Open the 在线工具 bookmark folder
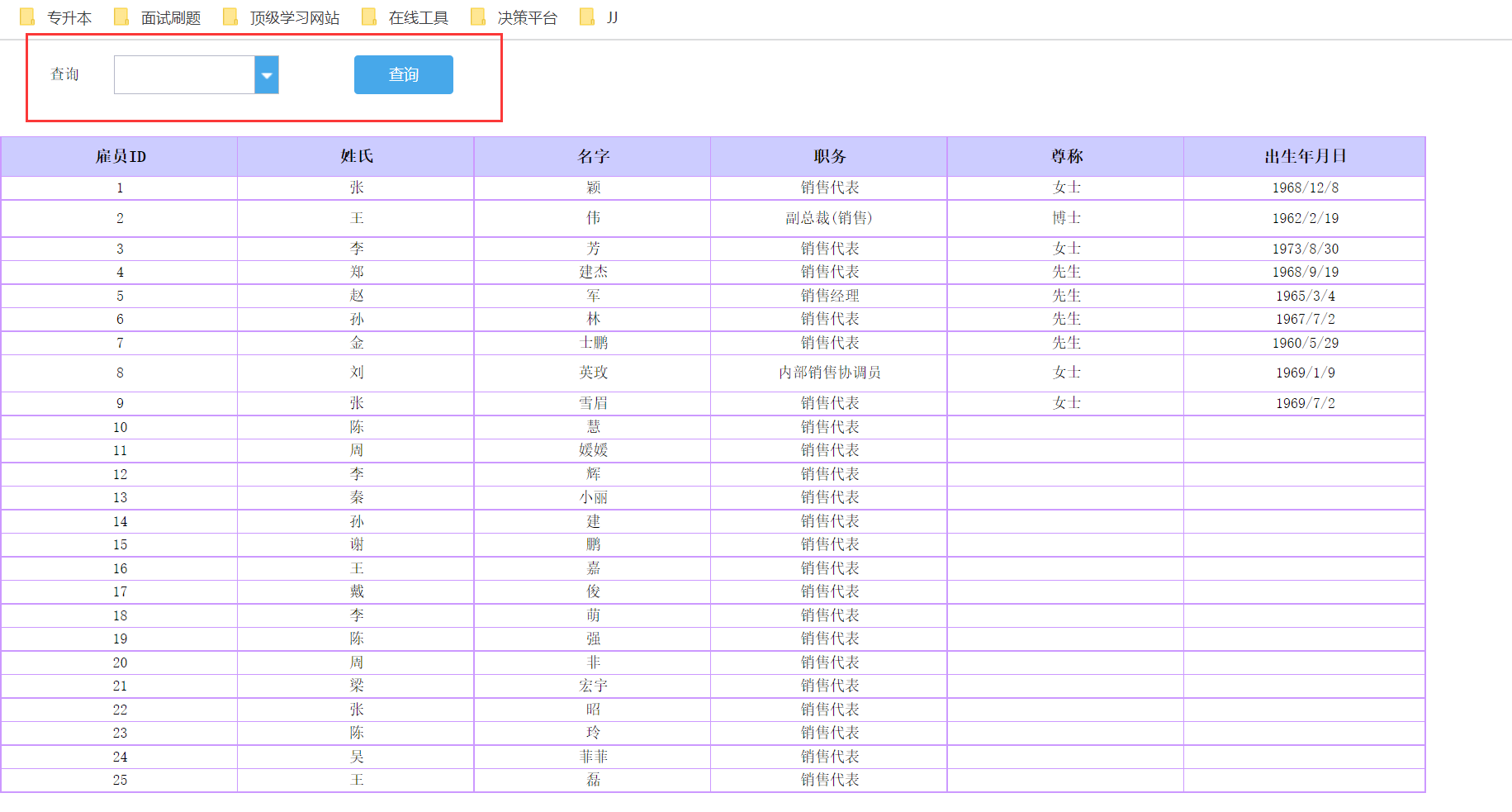The height and width of the screenshot is (812, 1512). tap(405, 17)
